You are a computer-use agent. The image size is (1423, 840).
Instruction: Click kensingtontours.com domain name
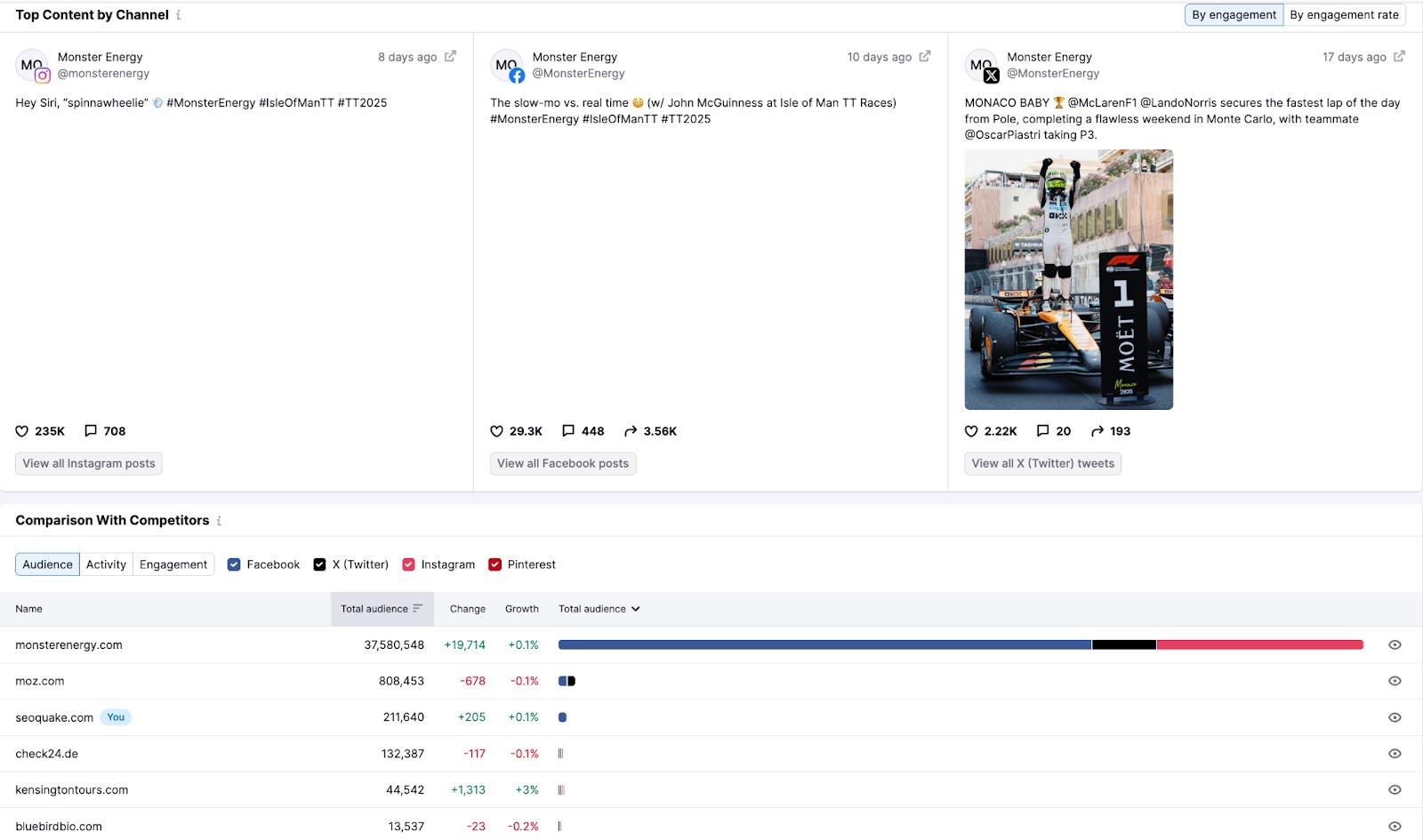click(x=72, y=790)
